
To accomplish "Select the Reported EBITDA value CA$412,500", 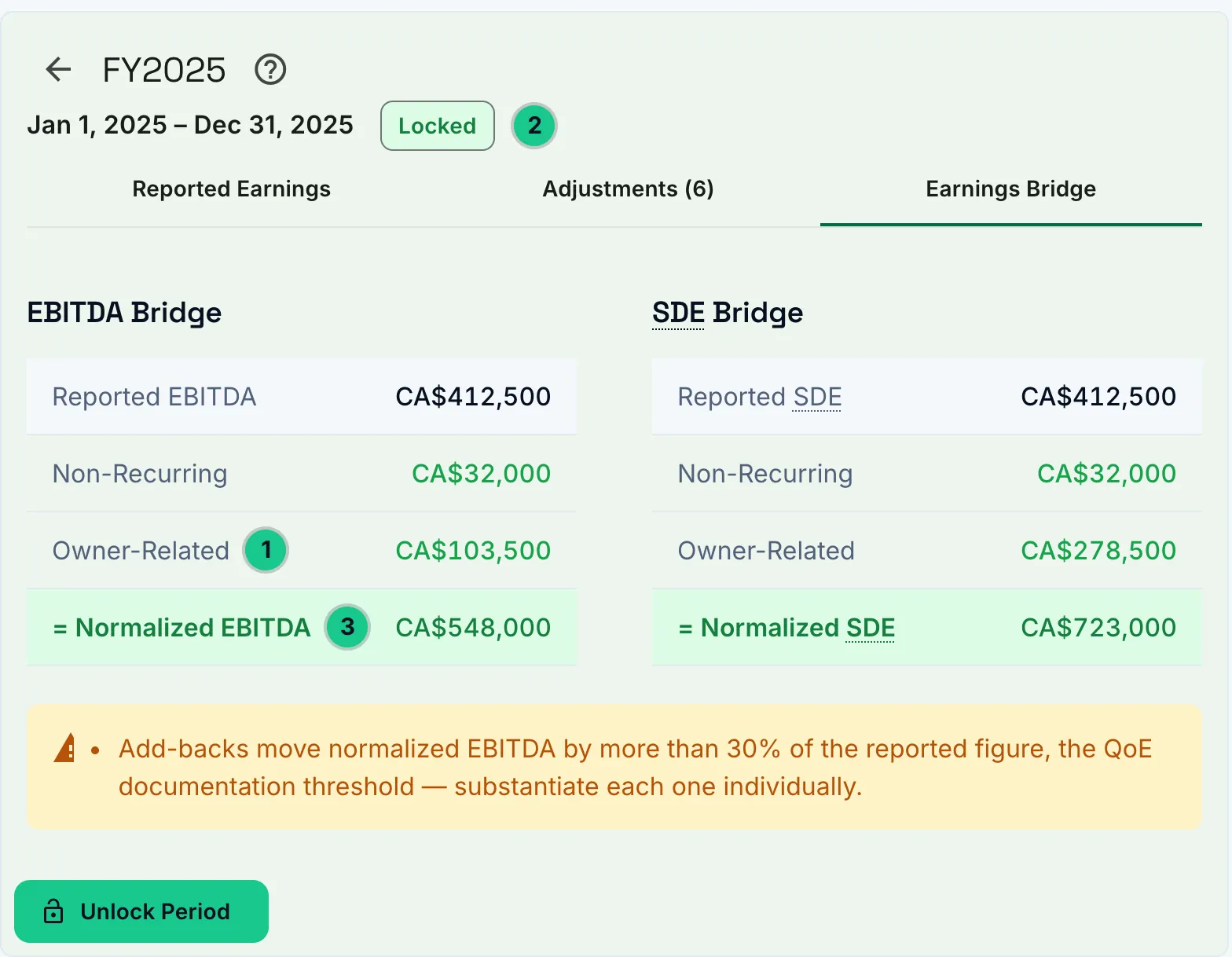I will [x=473, y=397].
